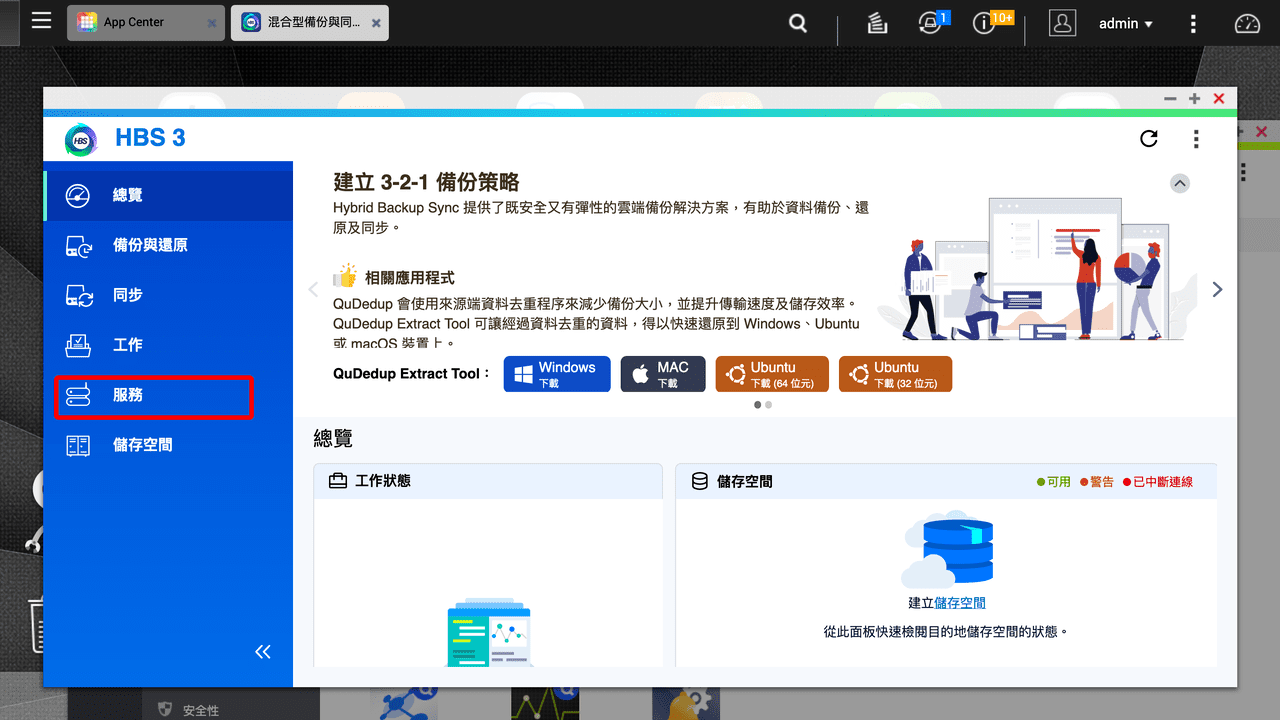Collapse the 3-2-1 banner with the chevron
The height and width of the screenshot is (720, 1280).
coord(1180,183)
